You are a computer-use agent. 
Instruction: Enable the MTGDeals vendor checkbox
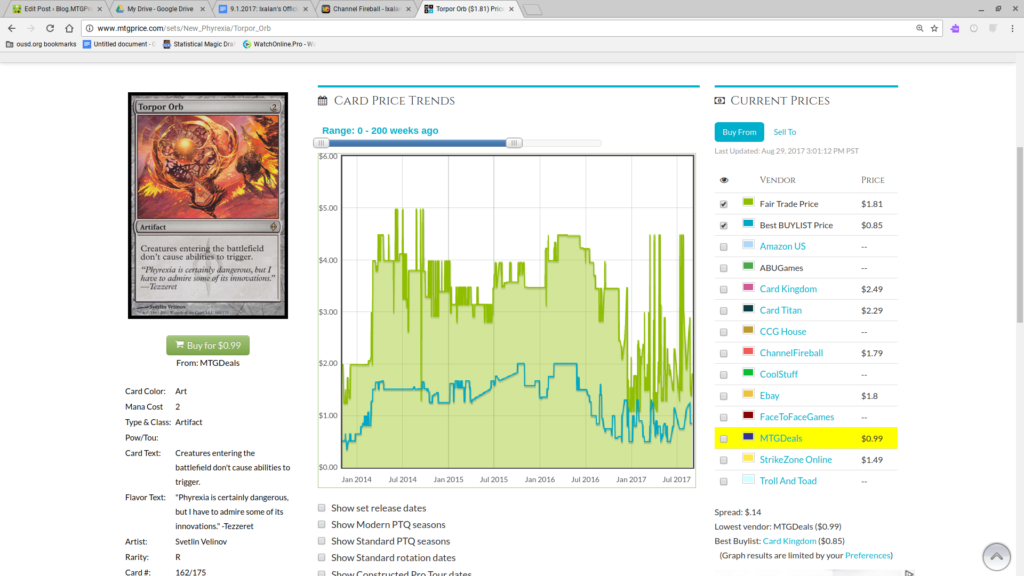point(724,439)
